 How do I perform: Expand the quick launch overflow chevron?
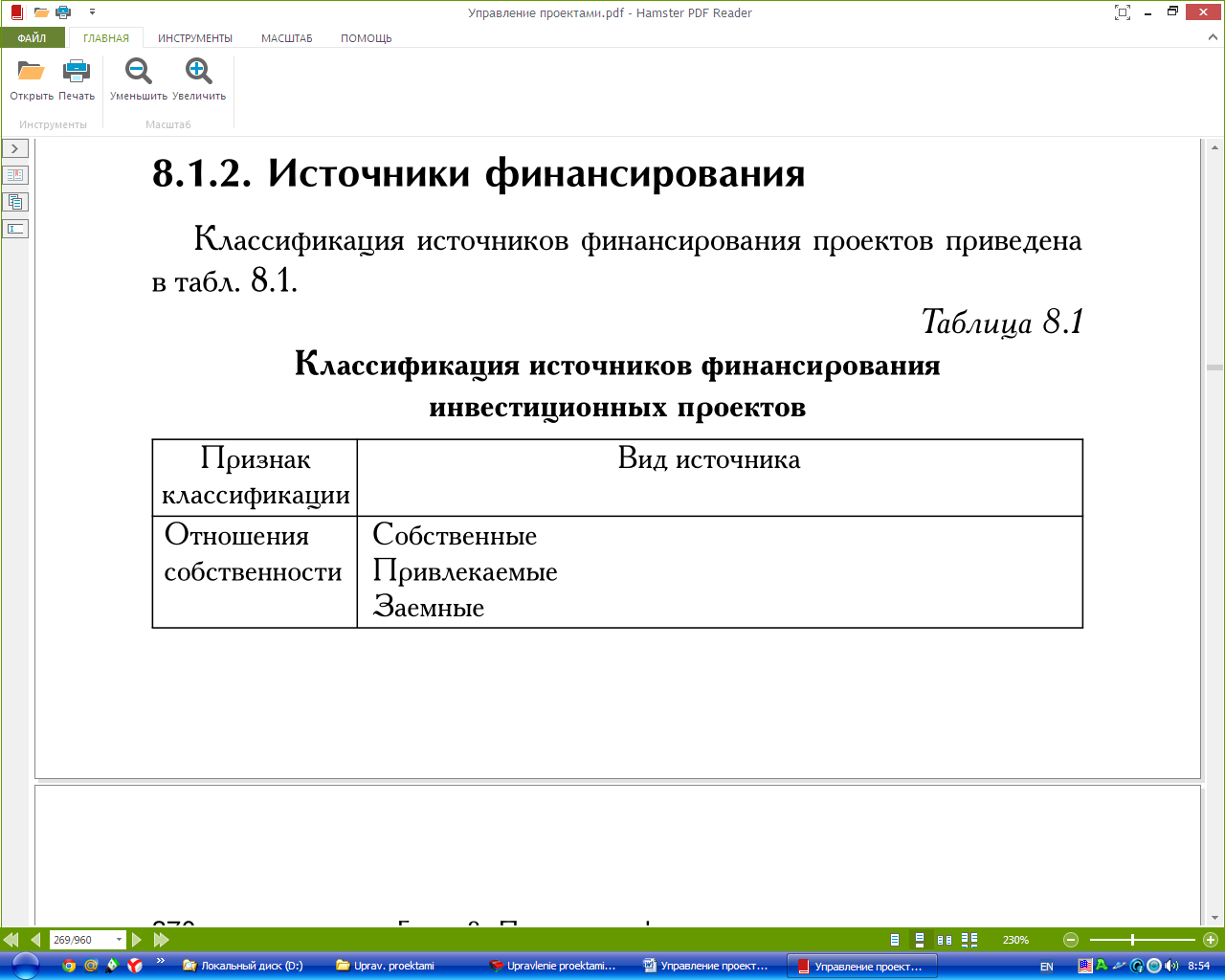click(x=160, y=961)
